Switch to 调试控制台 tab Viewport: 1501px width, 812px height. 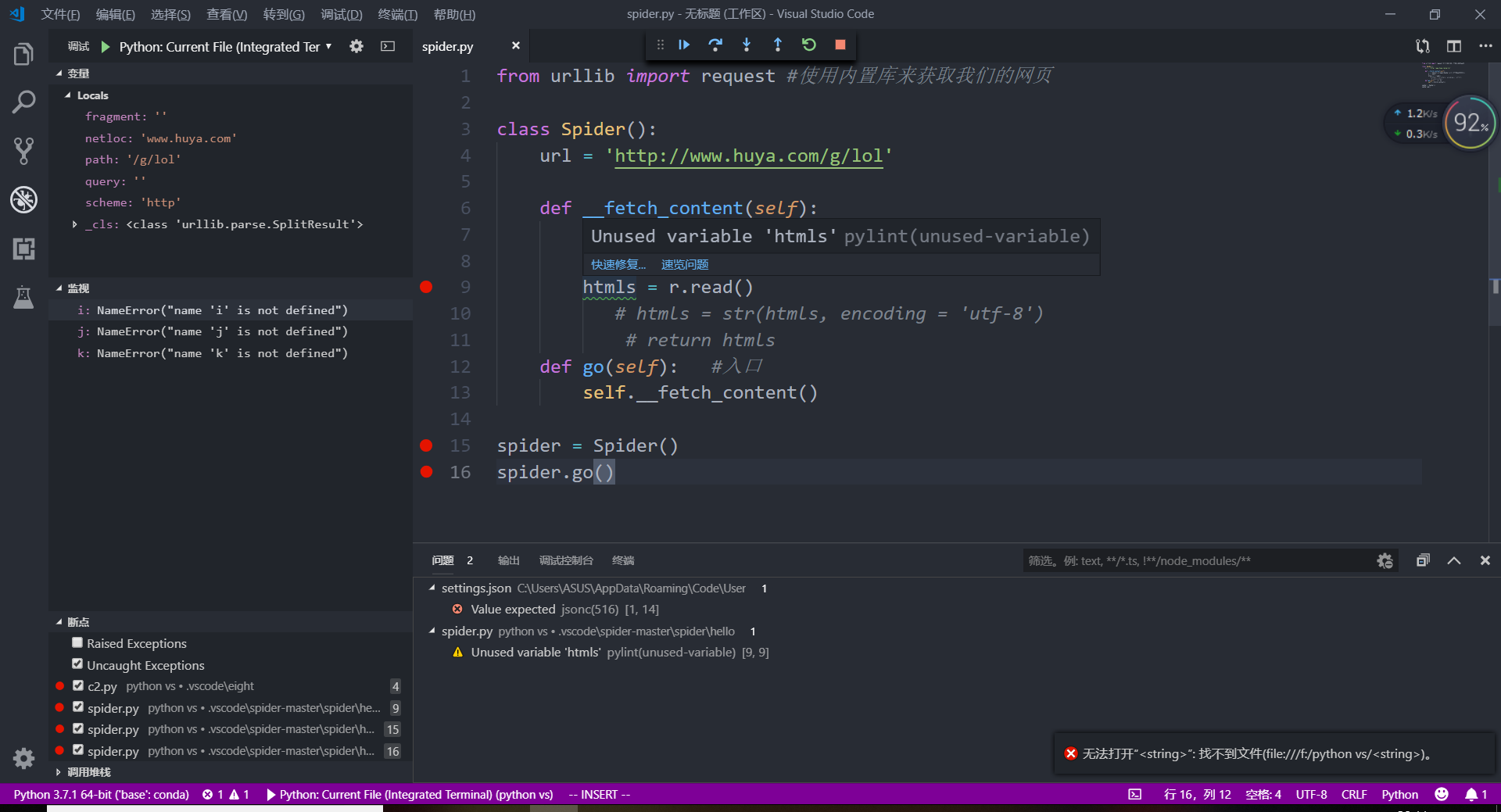pyautogui.click(x=566, y=560)
